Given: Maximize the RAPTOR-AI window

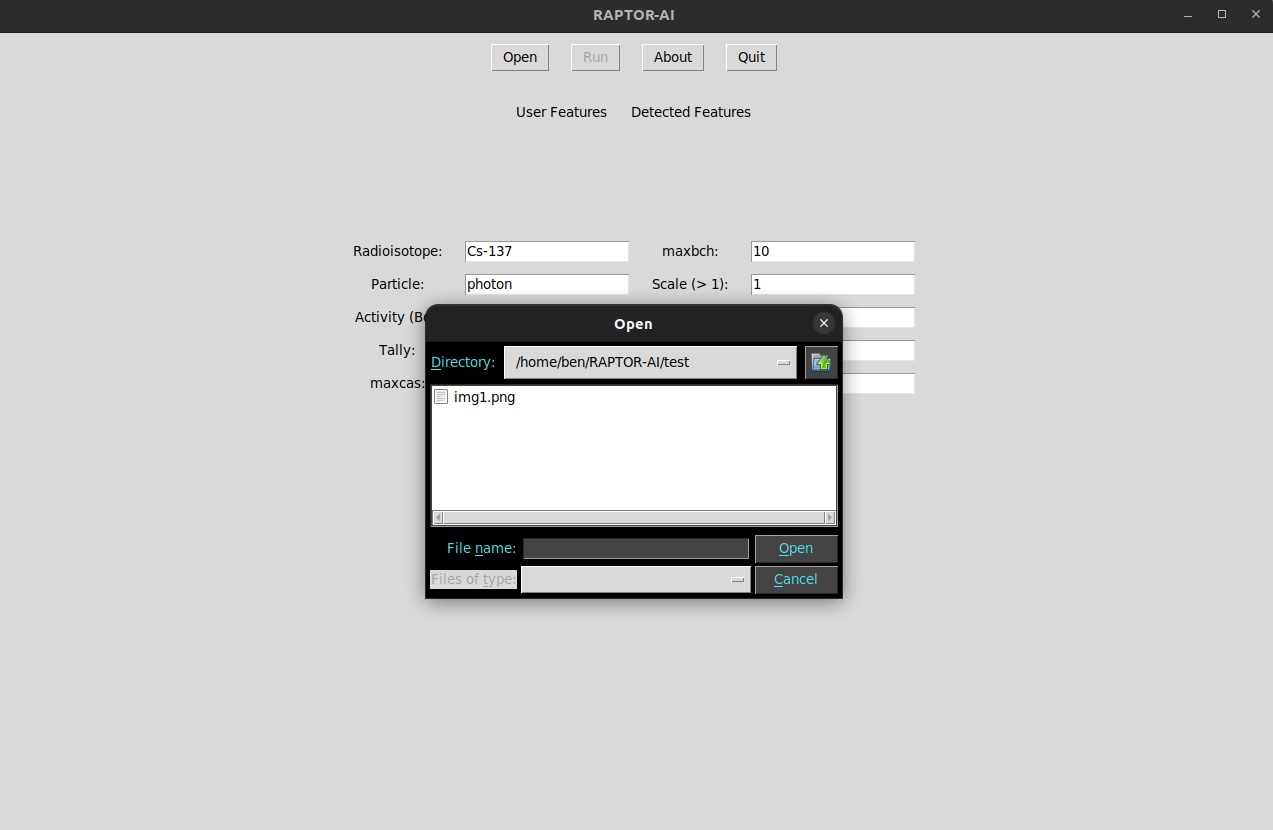Looking at the screenshot, I should (x=1221, y=15).
